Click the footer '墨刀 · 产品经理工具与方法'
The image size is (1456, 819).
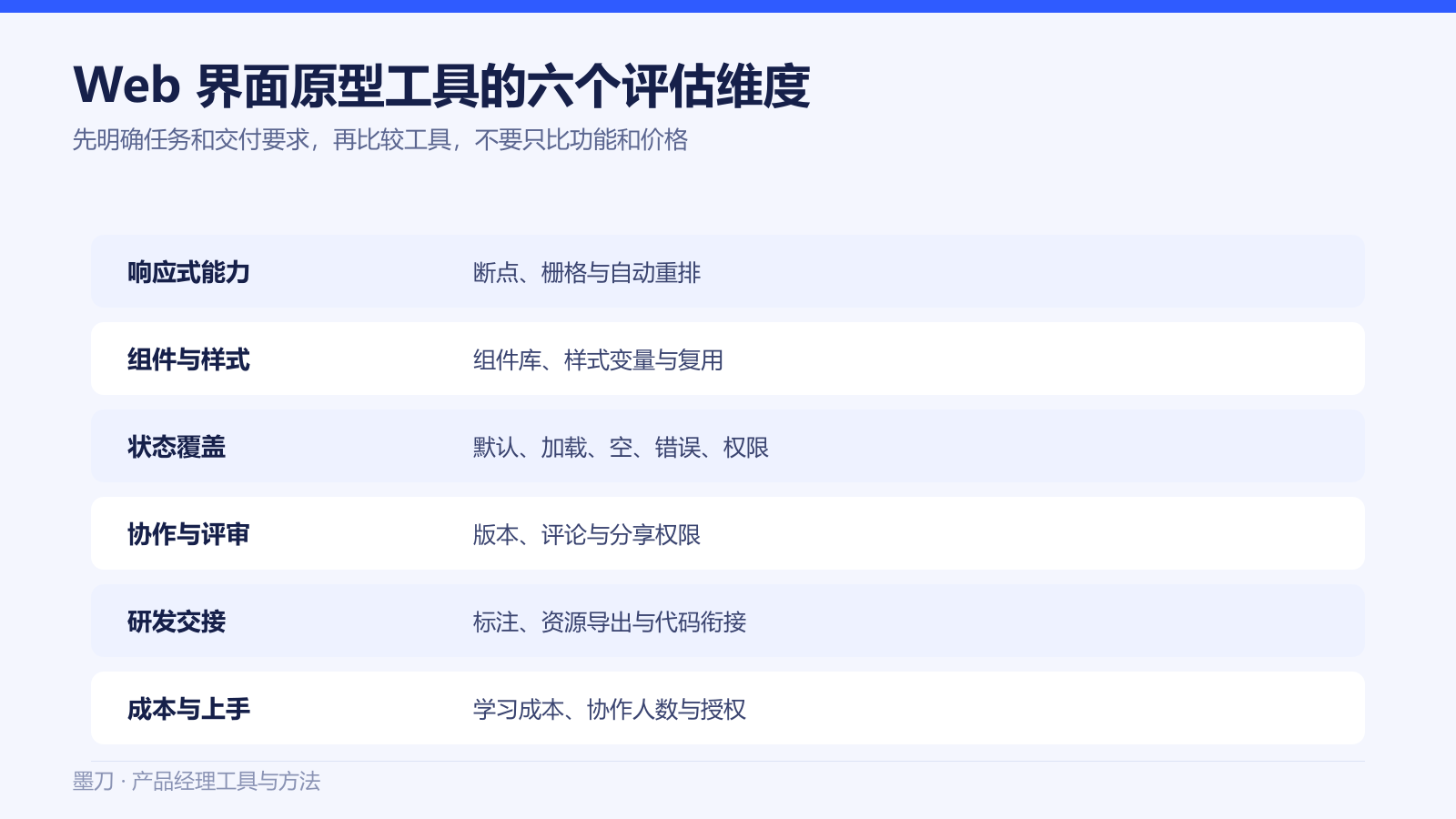pyautogui.click(x=197, y=781)
